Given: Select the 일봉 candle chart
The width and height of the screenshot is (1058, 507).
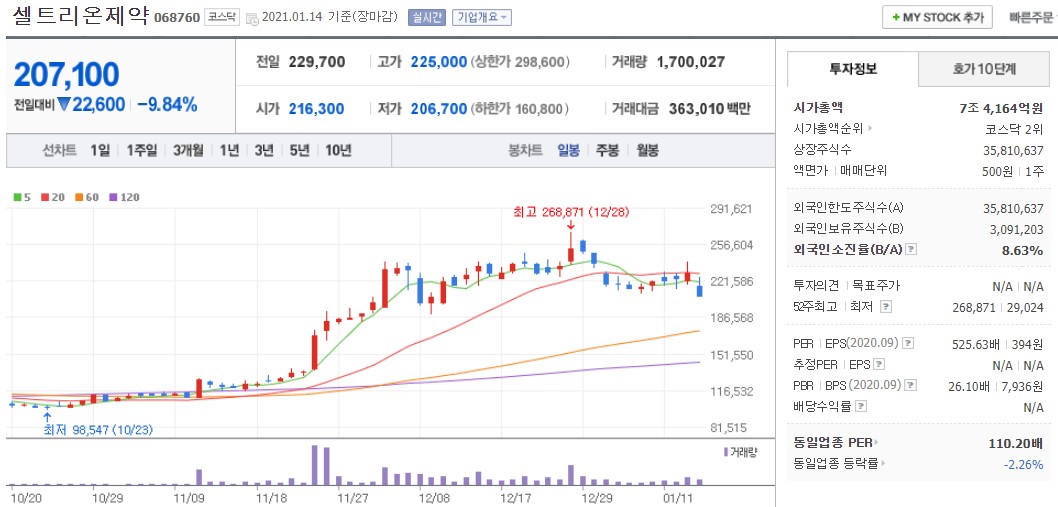Looking at the screenshot, I should pyautogui.click(x=568, y=151).
